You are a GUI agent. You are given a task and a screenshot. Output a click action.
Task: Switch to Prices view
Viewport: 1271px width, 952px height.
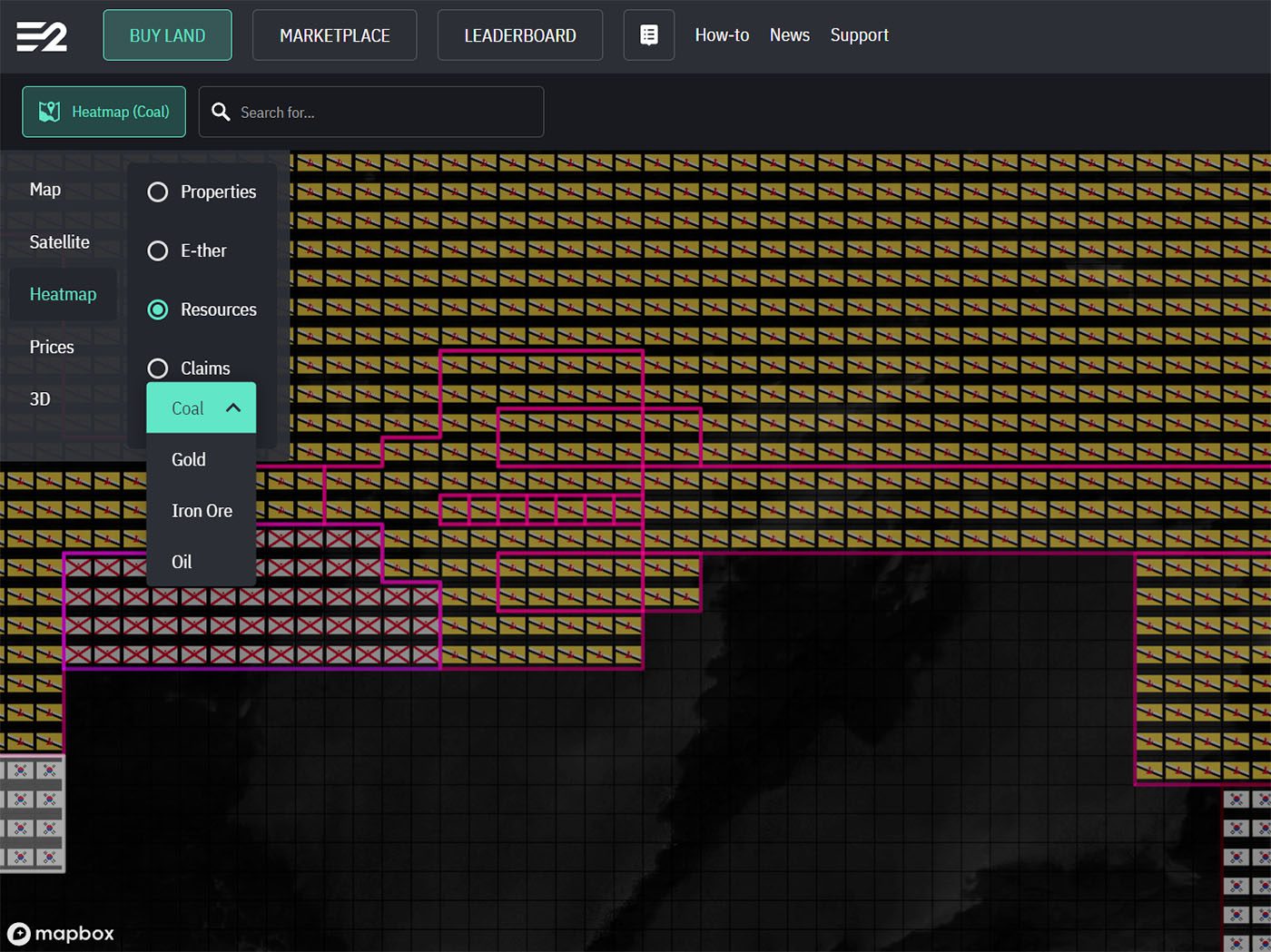(x=52, y=347)
